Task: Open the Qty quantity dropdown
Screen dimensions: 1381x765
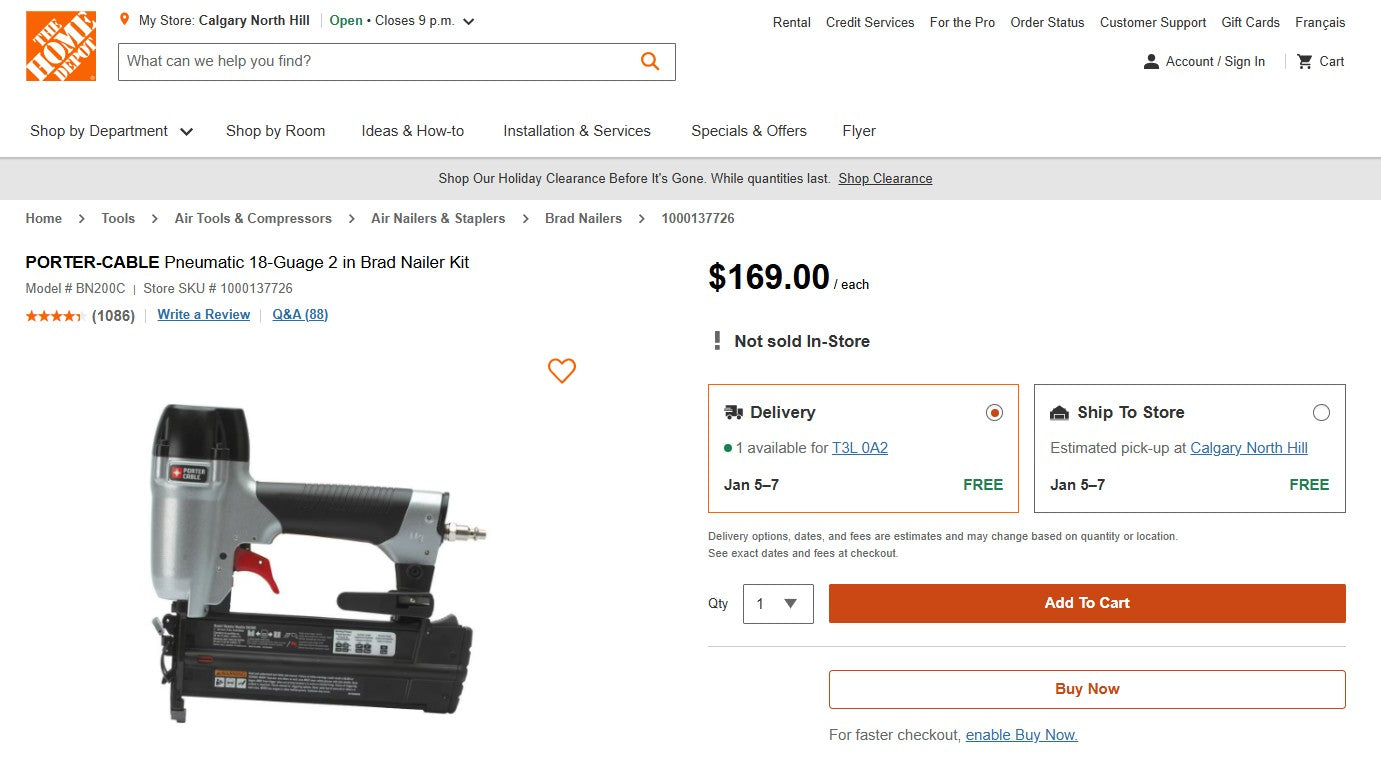Action: (778, 603)
